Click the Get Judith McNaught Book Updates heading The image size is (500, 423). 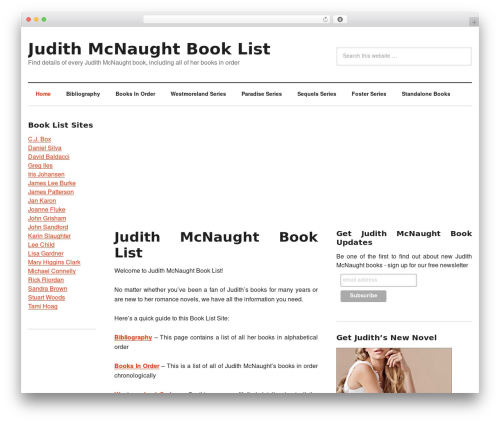pyautogui.click(x=404, y=238)
